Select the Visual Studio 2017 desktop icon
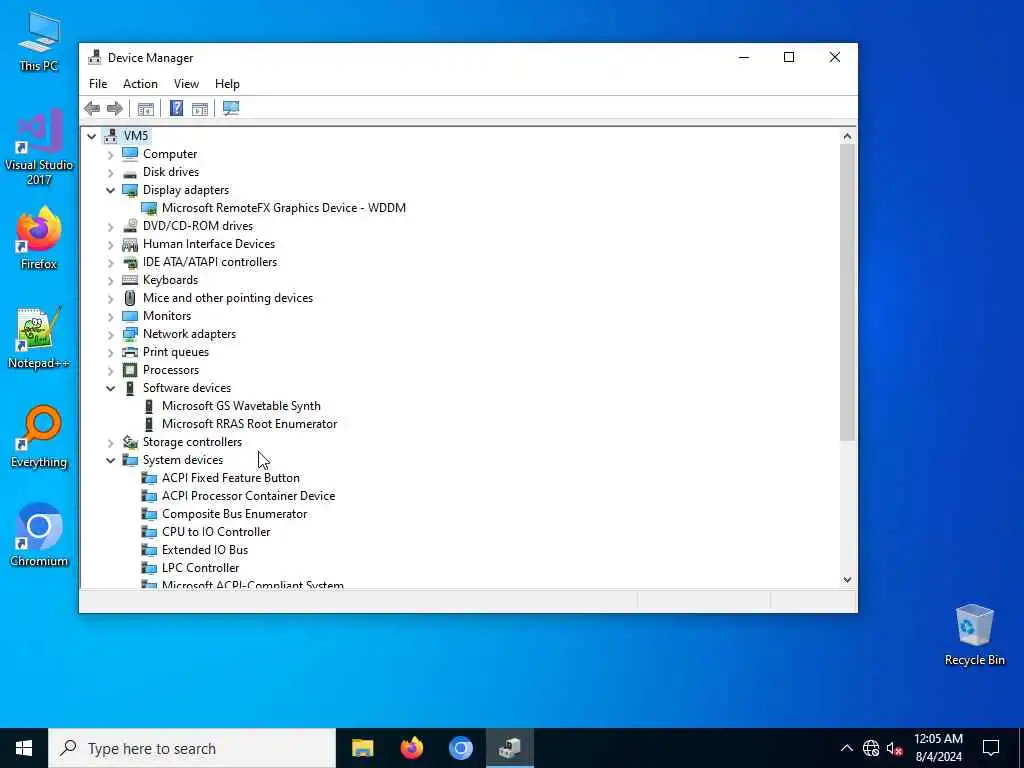The image size is (1024, 768). (x=39, y=147)
